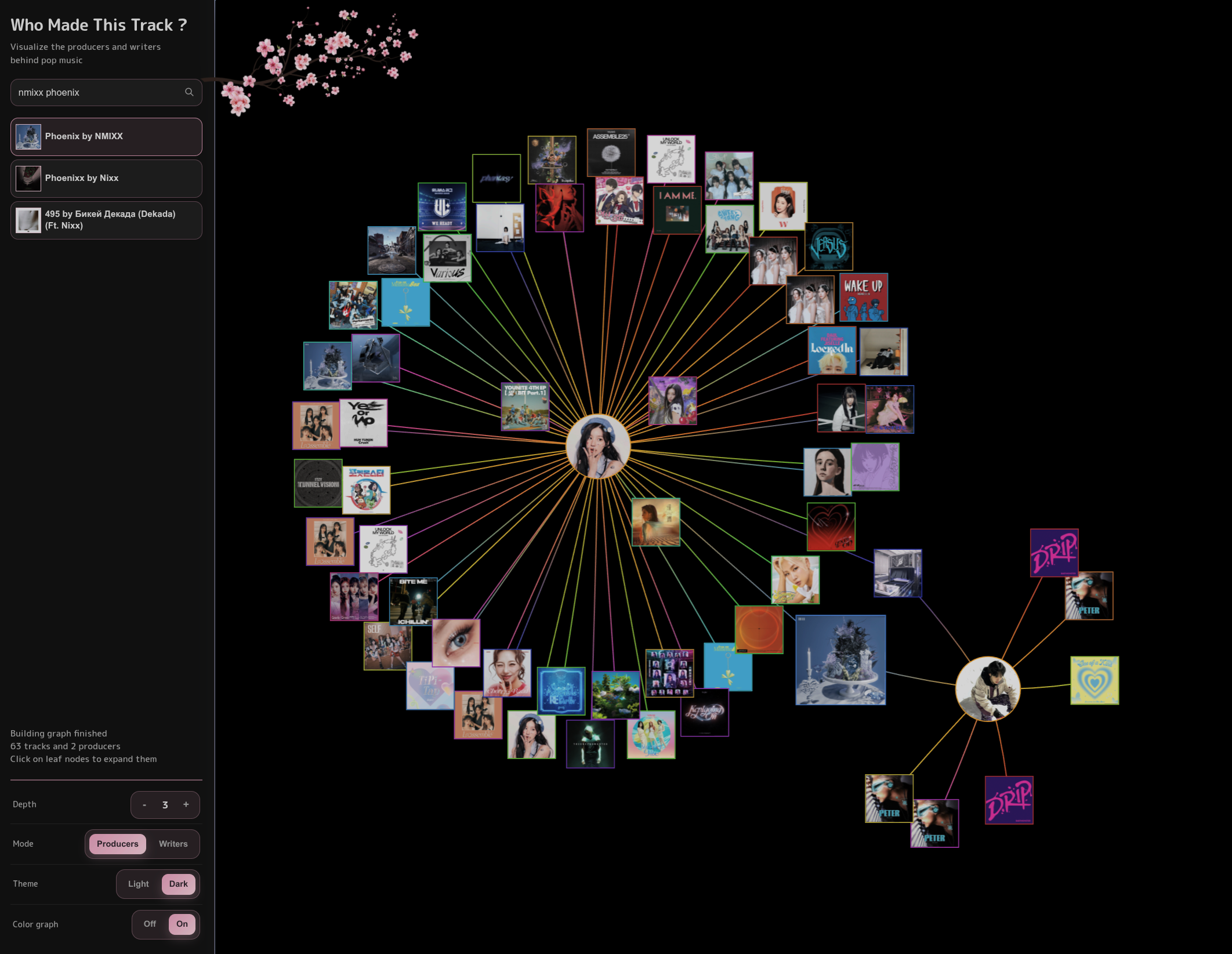This screenshot has height=954, width=1232.
Task: Set theme to Light
Action: click(138, 884)
